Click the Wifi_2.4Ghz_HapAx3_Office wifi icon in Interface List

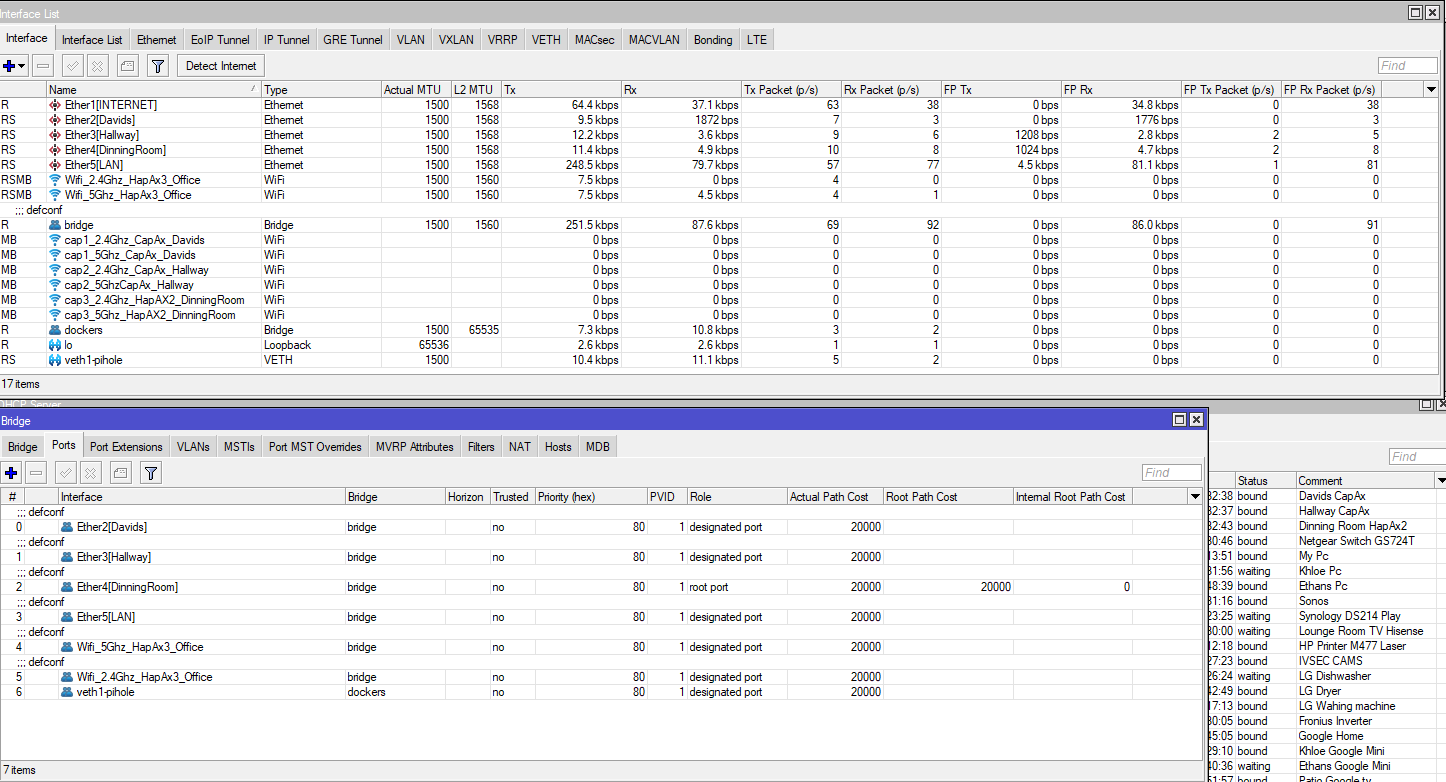(55, 180)
